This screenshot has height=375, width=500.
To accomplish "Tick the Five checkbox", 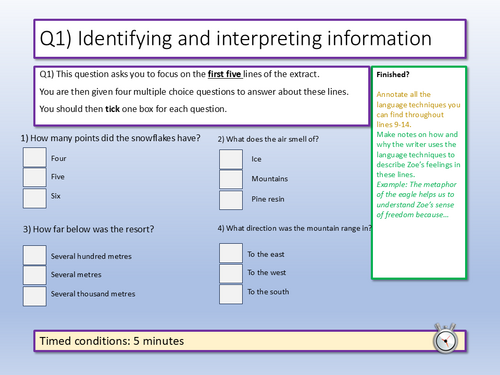I will [35, 177].
